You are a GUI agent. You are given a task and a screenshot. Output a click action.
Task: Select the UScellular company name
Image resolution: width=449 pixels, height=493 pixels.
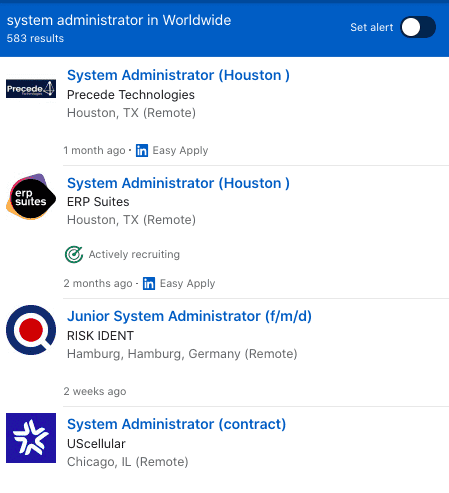click(x=96, y=444)
